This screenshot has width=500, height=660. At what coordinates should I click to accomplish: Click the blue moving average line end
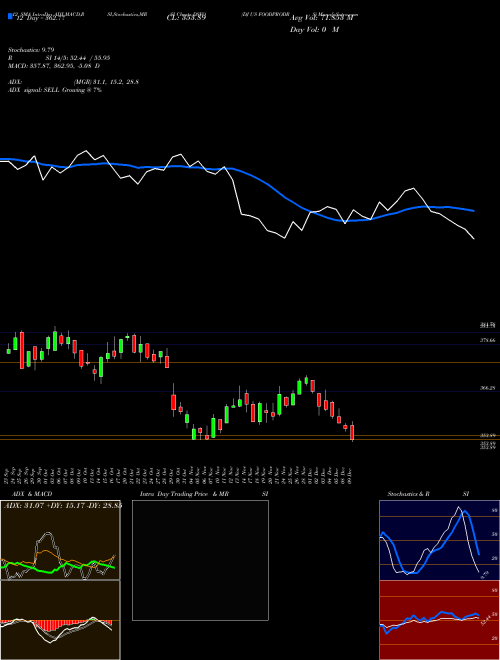tap(474, 211)
